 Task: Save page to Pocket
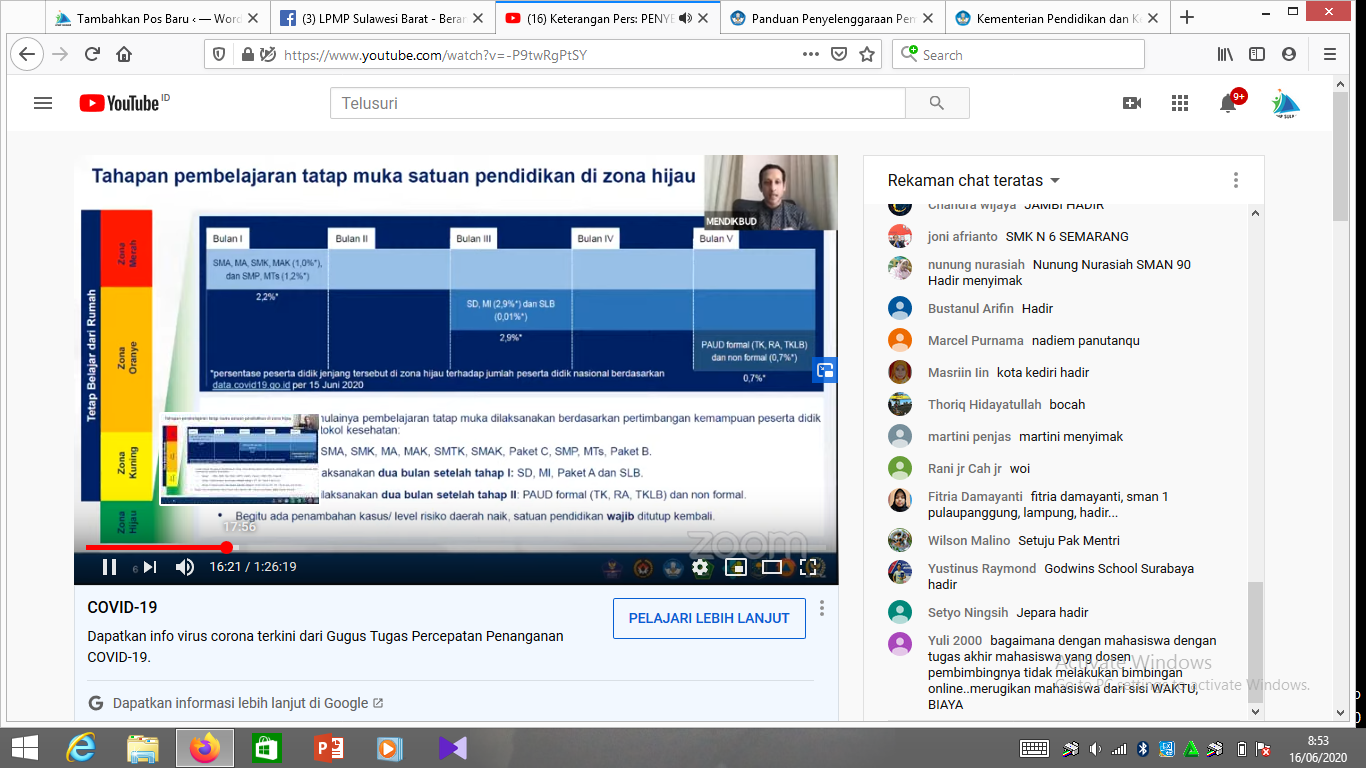coord(840,55)
